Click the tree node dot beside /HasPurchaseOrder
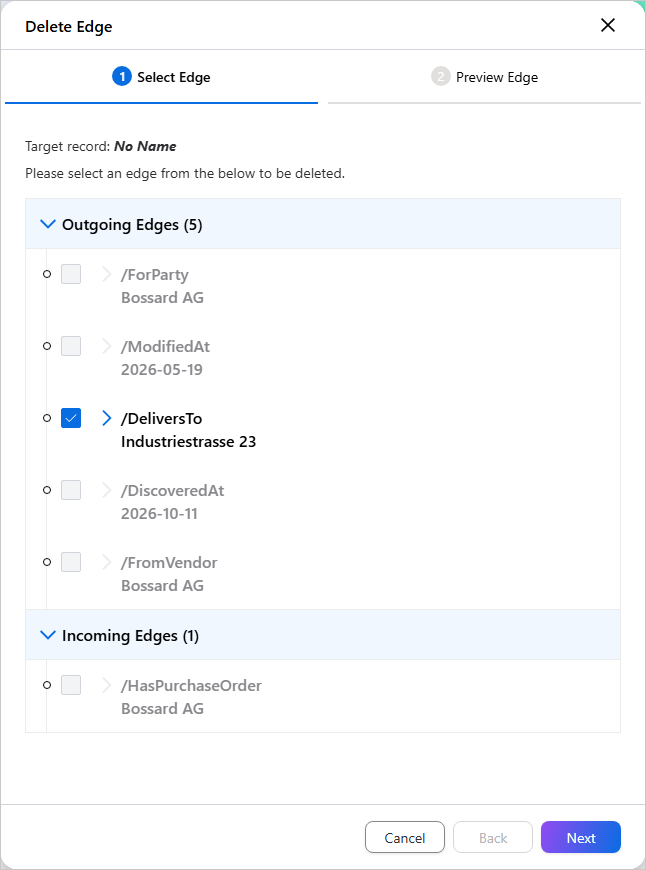 [47, 685]
